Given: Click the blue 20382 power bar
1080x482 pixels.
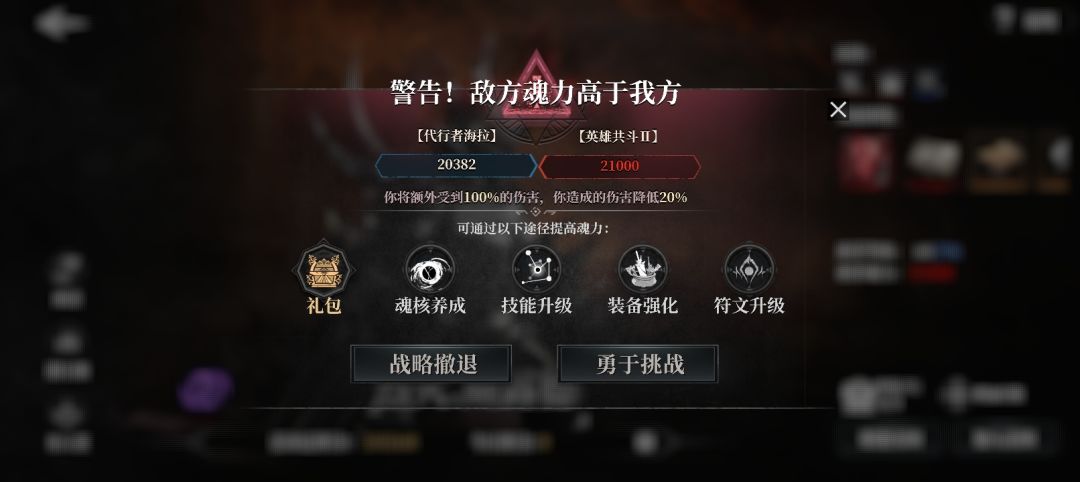Looking at the screenshot, I should 456,165.
